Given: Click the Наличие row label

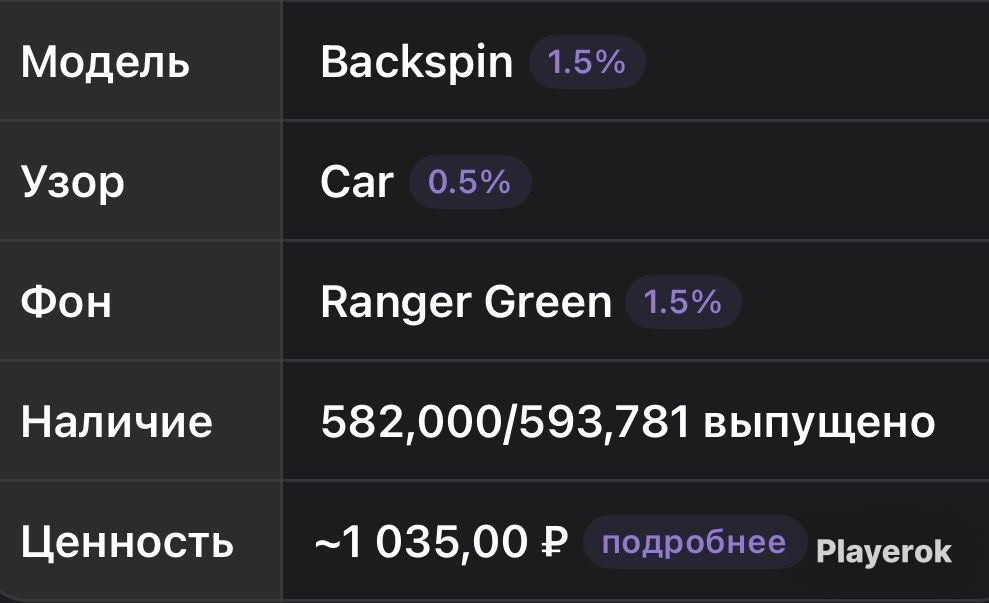Looking at the screenshot, I should (117, 422).
